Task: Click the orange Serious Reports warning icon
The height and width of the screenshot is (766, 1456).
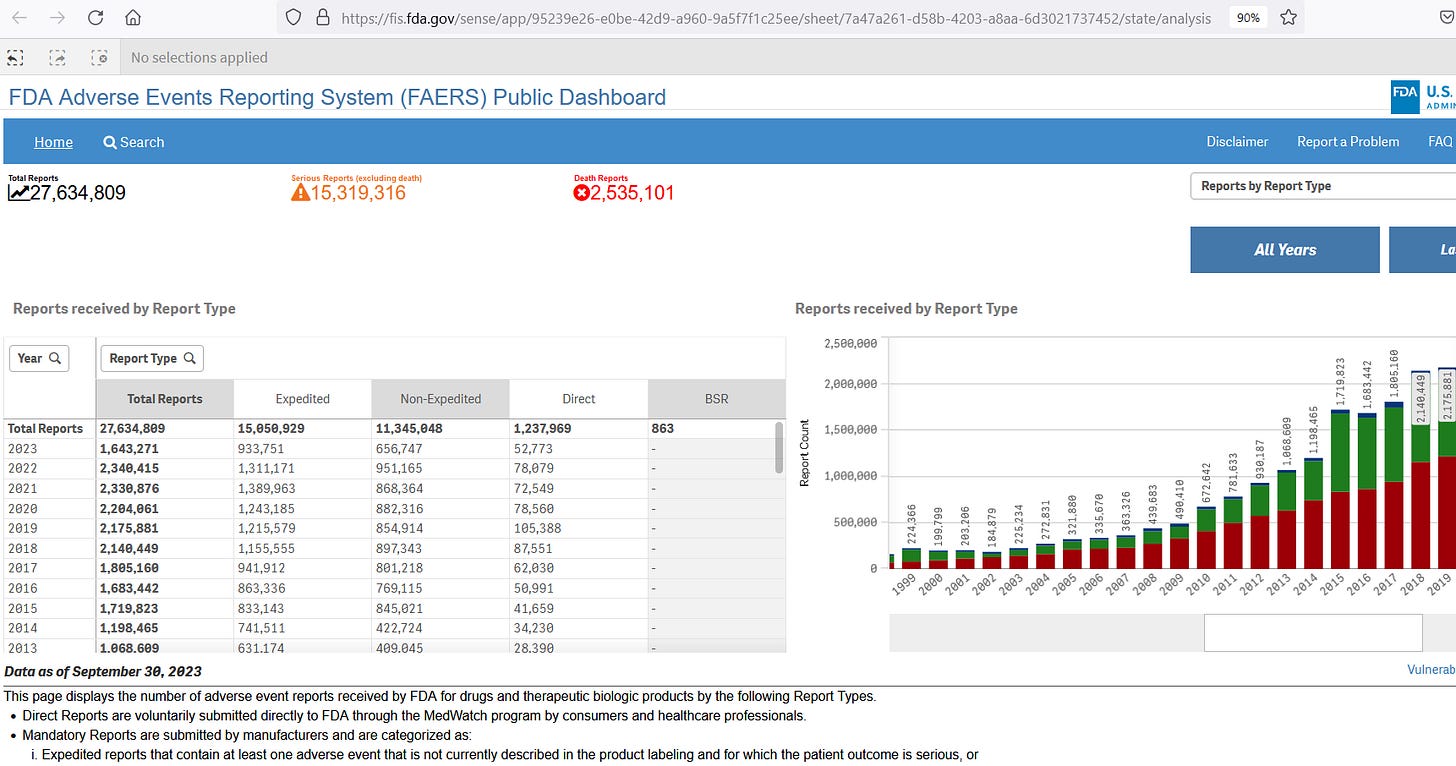Action: click(300, 192)
